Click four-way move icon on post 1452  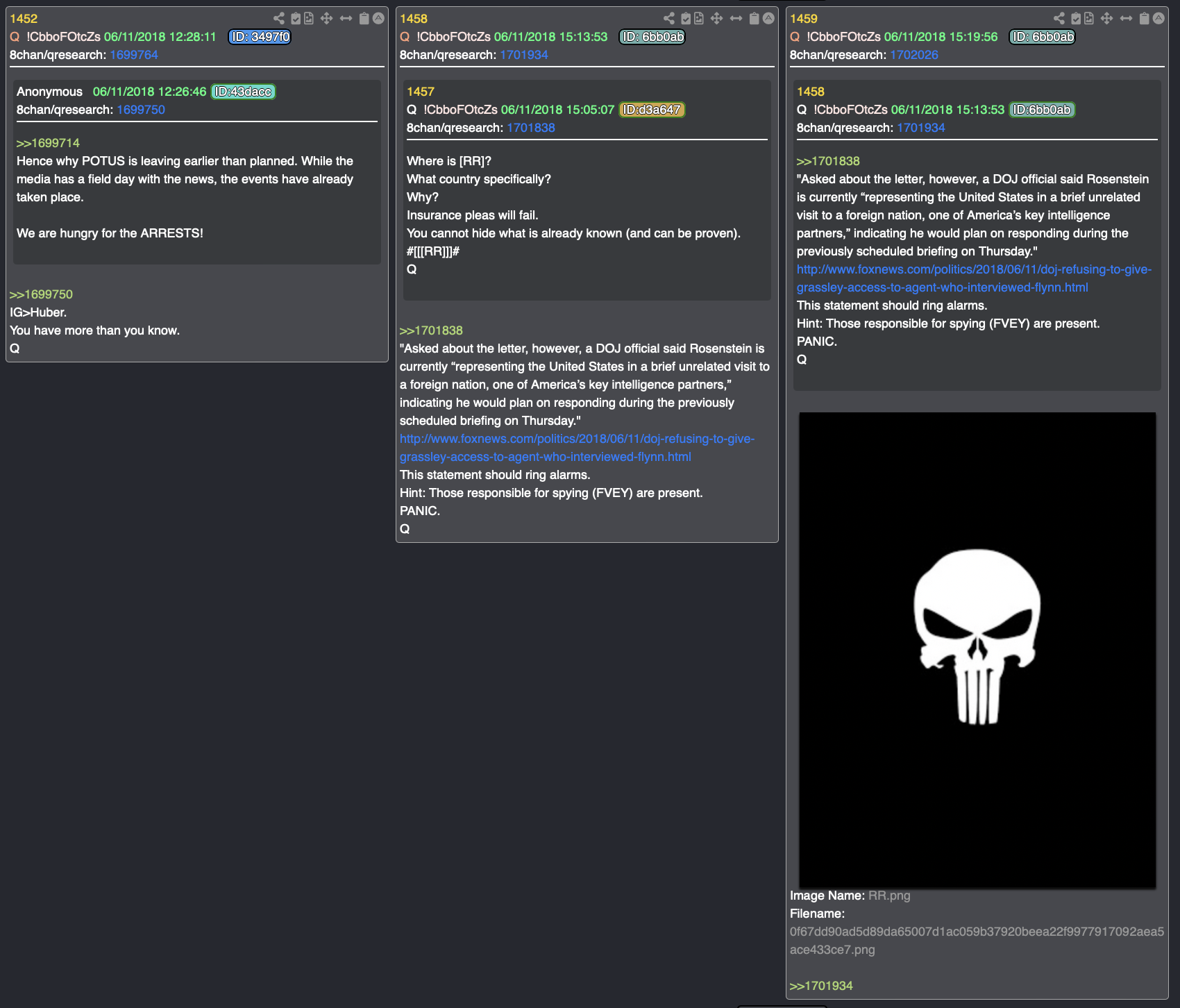(x=326, y=19)
